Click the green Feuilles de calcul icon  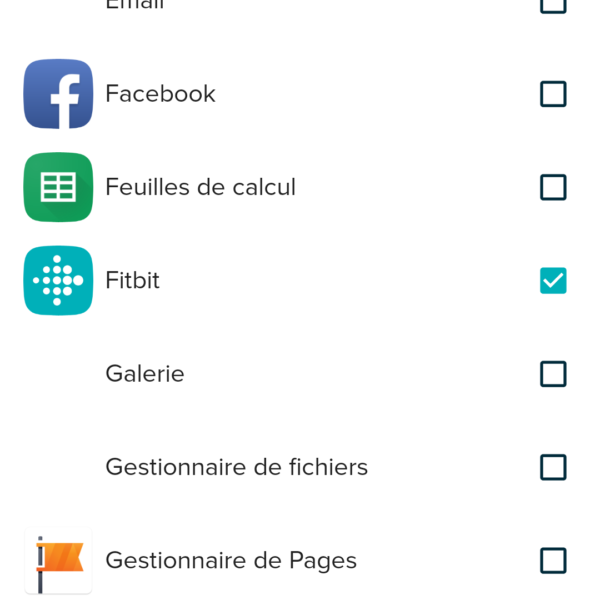coord(58,187)
